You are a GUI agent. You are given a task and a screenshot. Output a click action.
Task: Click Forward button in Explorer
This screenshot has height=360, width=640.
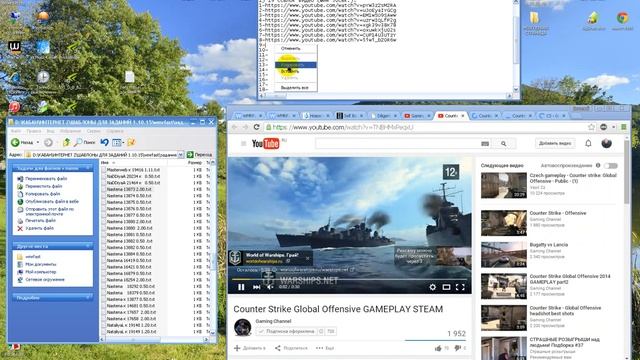[48, 142]
